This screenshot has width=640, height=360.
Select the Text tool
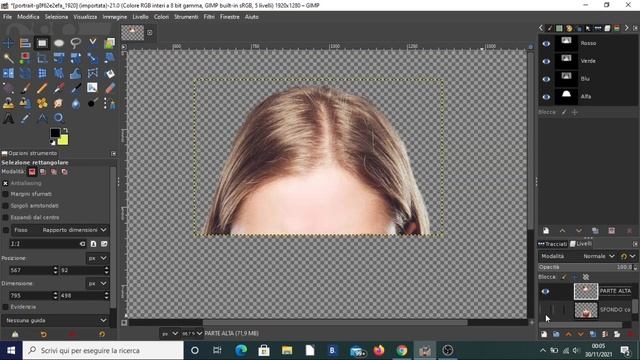8,119
